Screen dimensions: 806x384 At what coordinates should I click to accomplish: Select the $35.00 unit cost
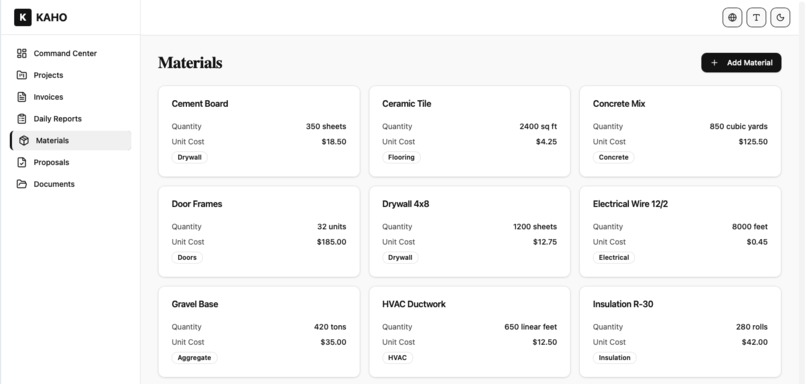click(x=334, y=342)
